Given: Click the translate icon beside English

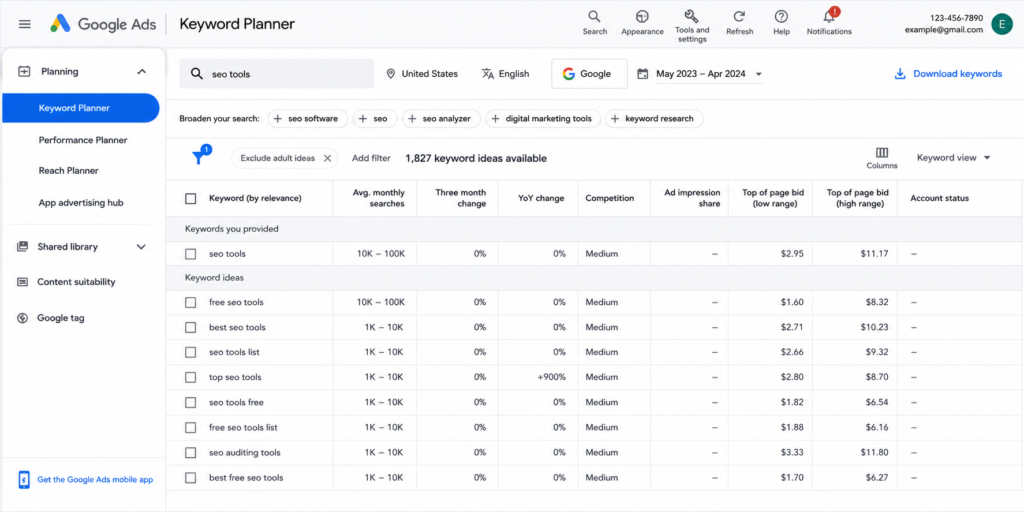Looking at the screenshot, I should tap(488, 74).
